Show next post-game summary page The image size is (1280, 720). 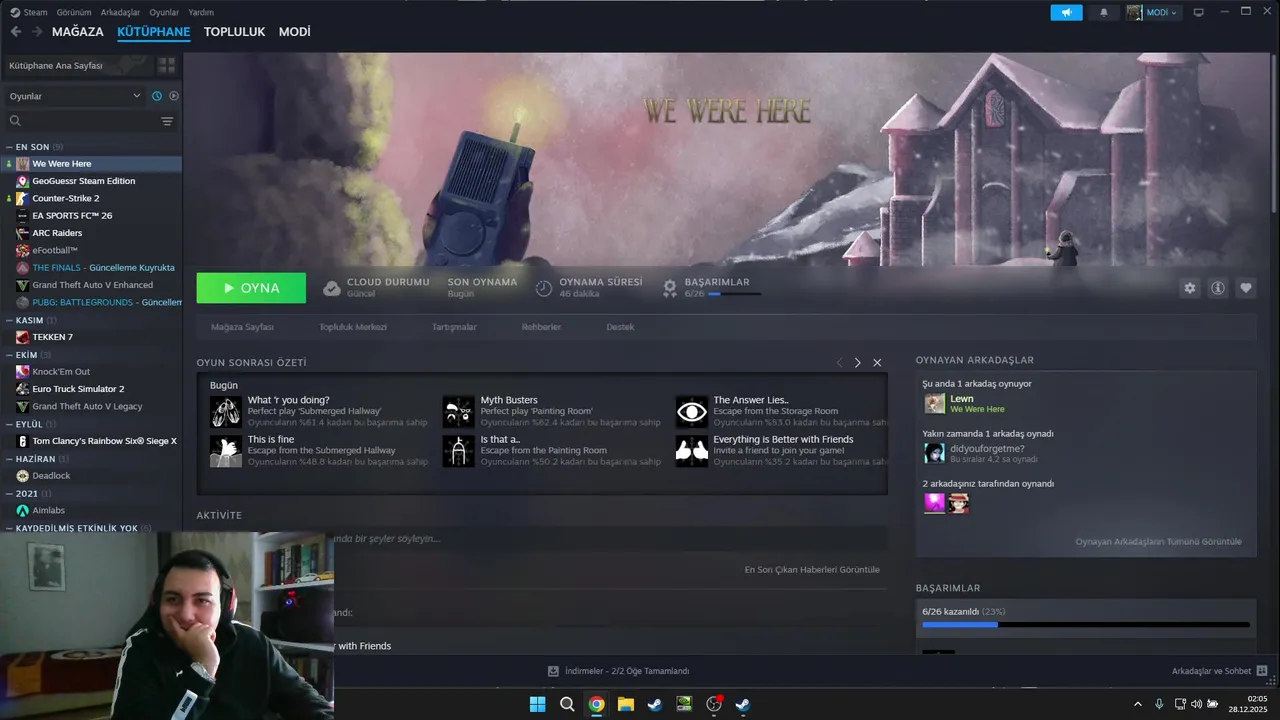[x=857, y=362]
